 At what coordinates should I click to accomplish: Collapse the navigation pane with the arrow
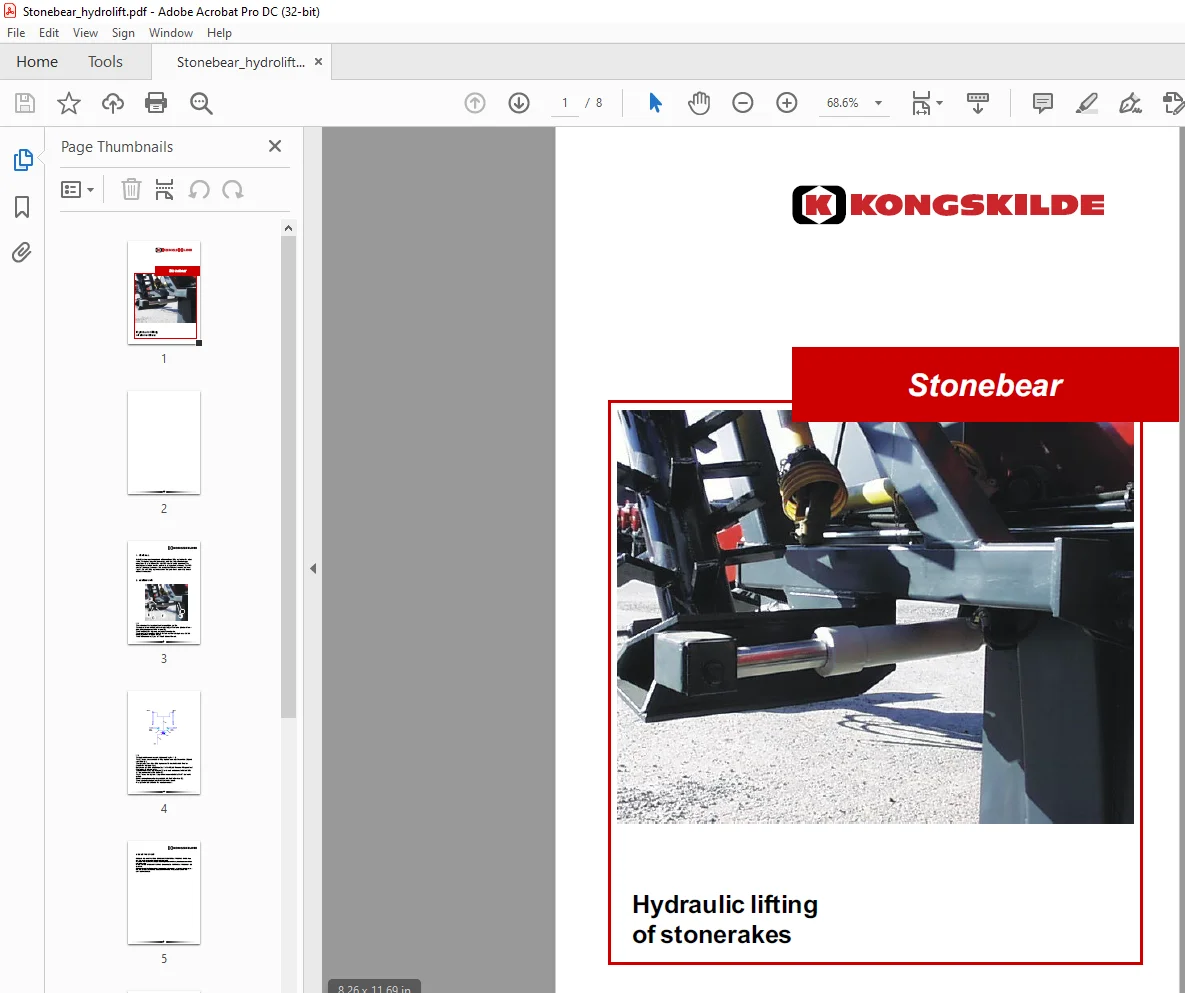point(313,568)
